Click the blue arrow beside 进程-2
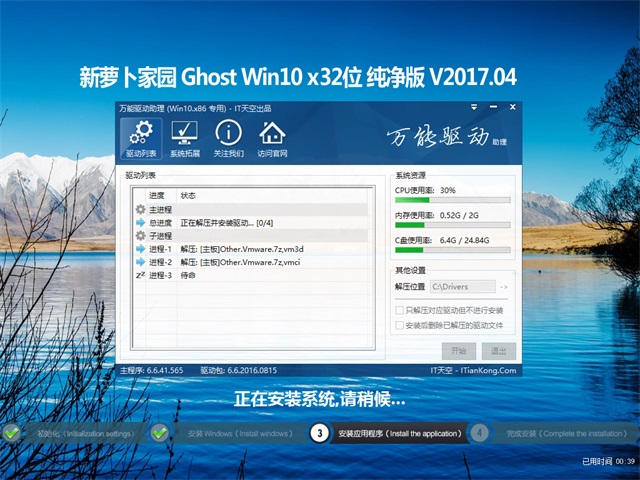The image size is (640, 480). [140, 262]
